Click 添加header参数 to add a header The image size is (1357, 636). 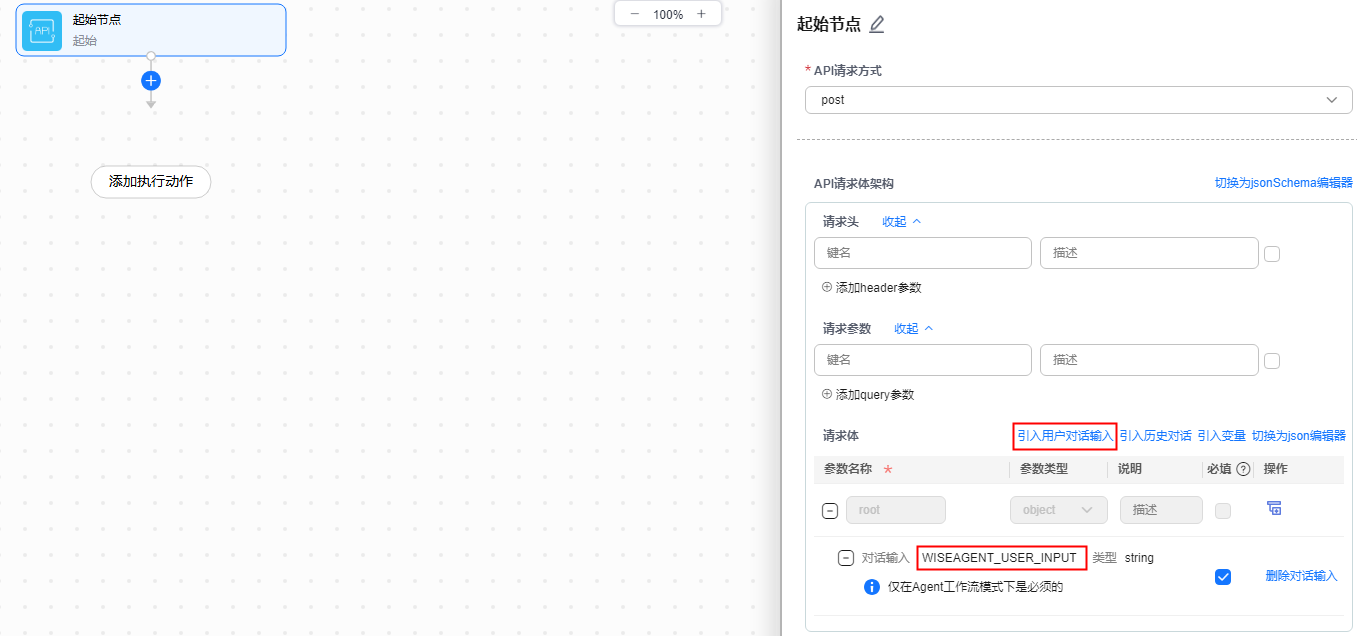point(871,288)
